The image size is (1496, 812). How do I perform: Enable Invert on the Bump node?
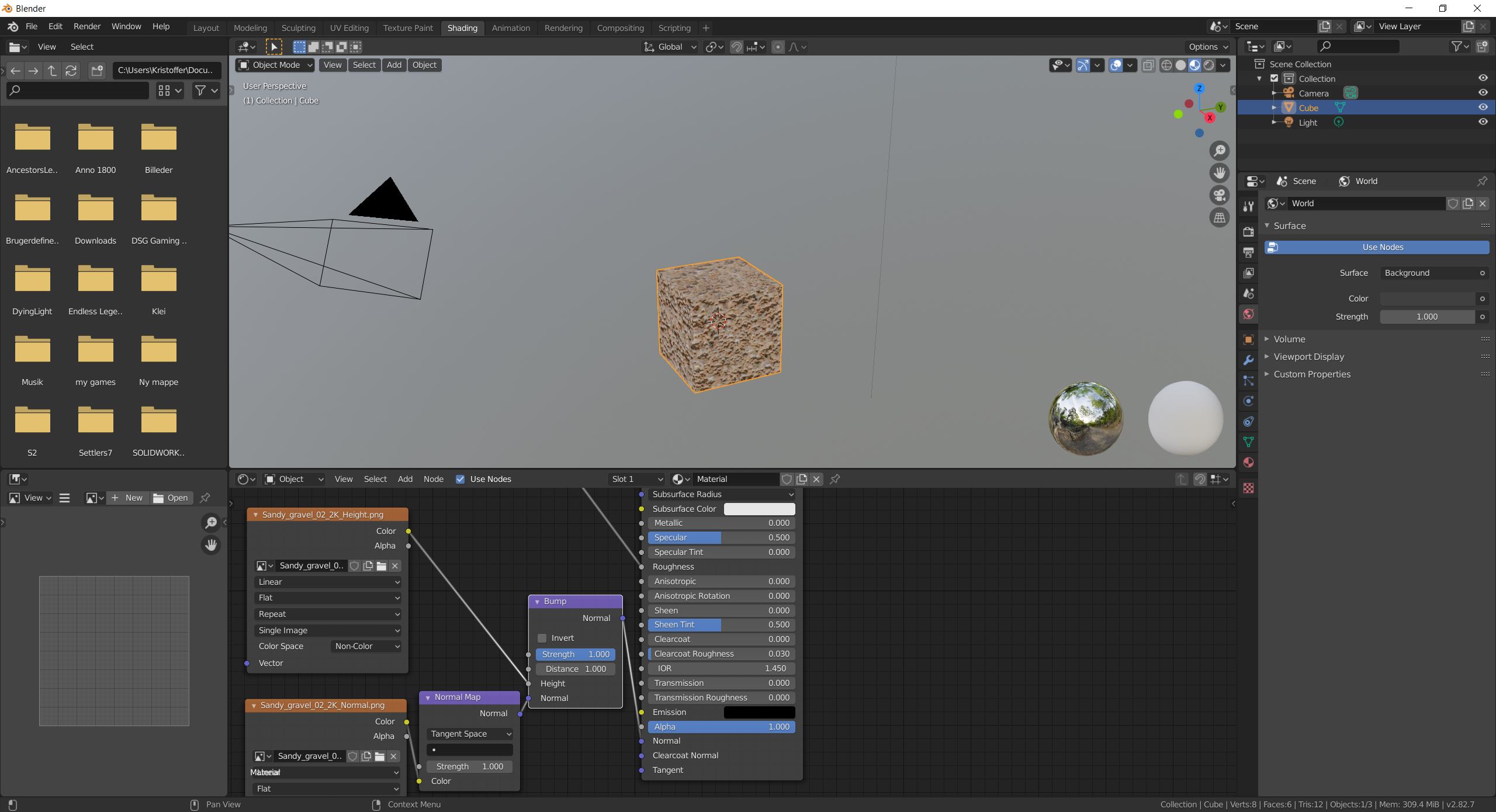(x=542, y=638)
